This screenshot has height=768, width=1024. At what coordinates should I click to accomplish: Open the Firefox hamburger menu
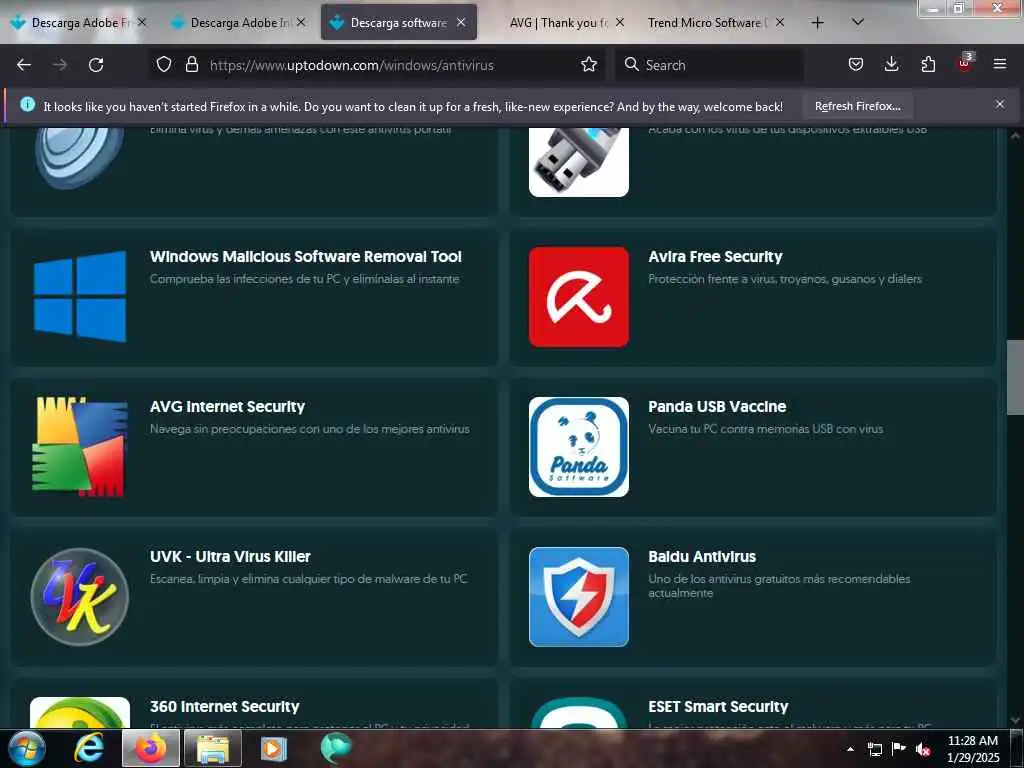(1000, 65)
